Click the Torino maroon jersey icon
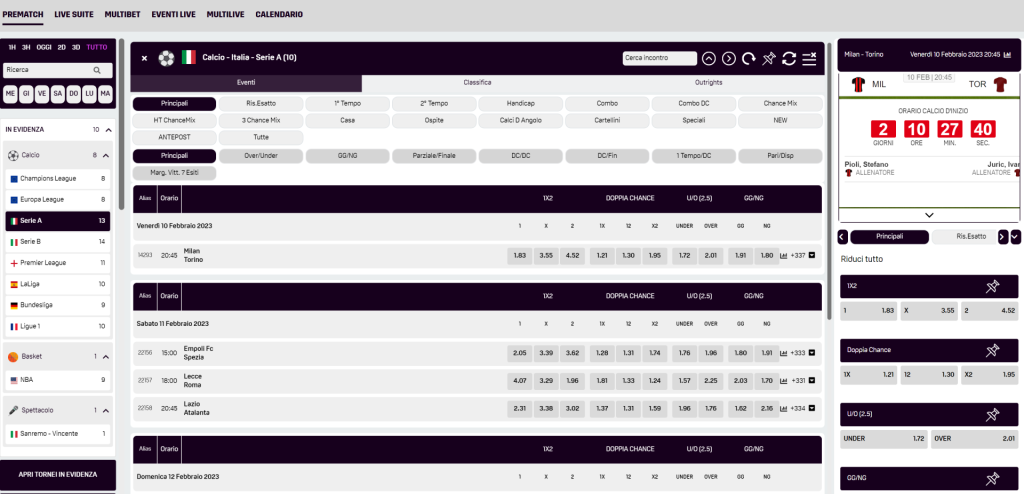This screenshot has height=494, width=1024. point(1000,84)
